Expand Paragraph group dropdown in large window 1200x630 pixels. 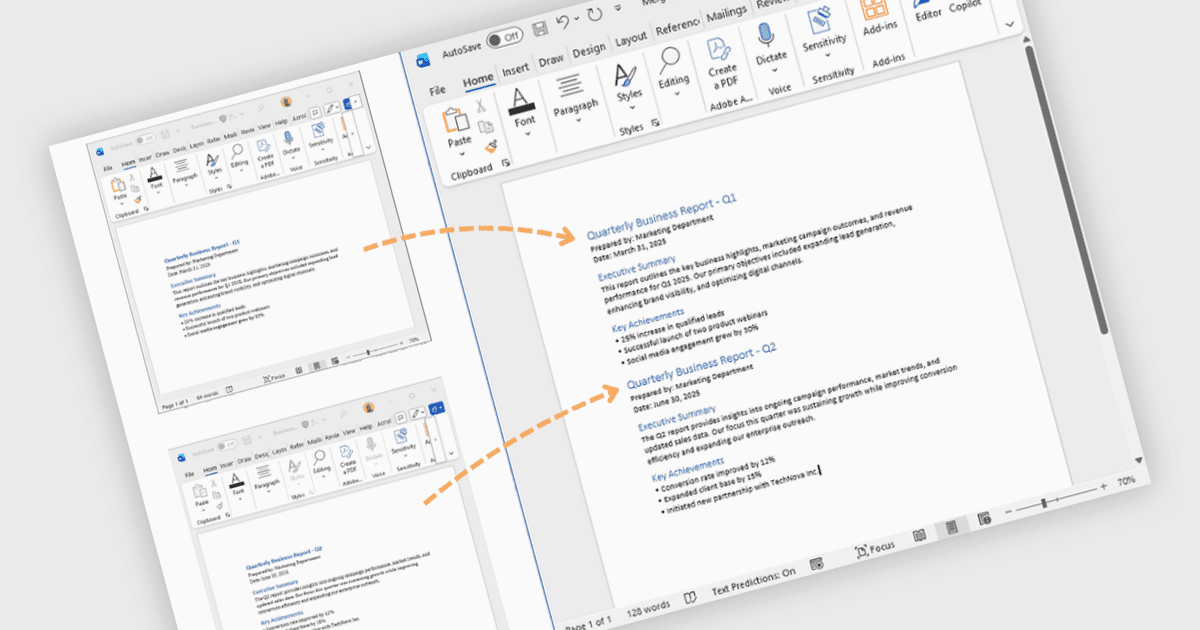(579, 121)
